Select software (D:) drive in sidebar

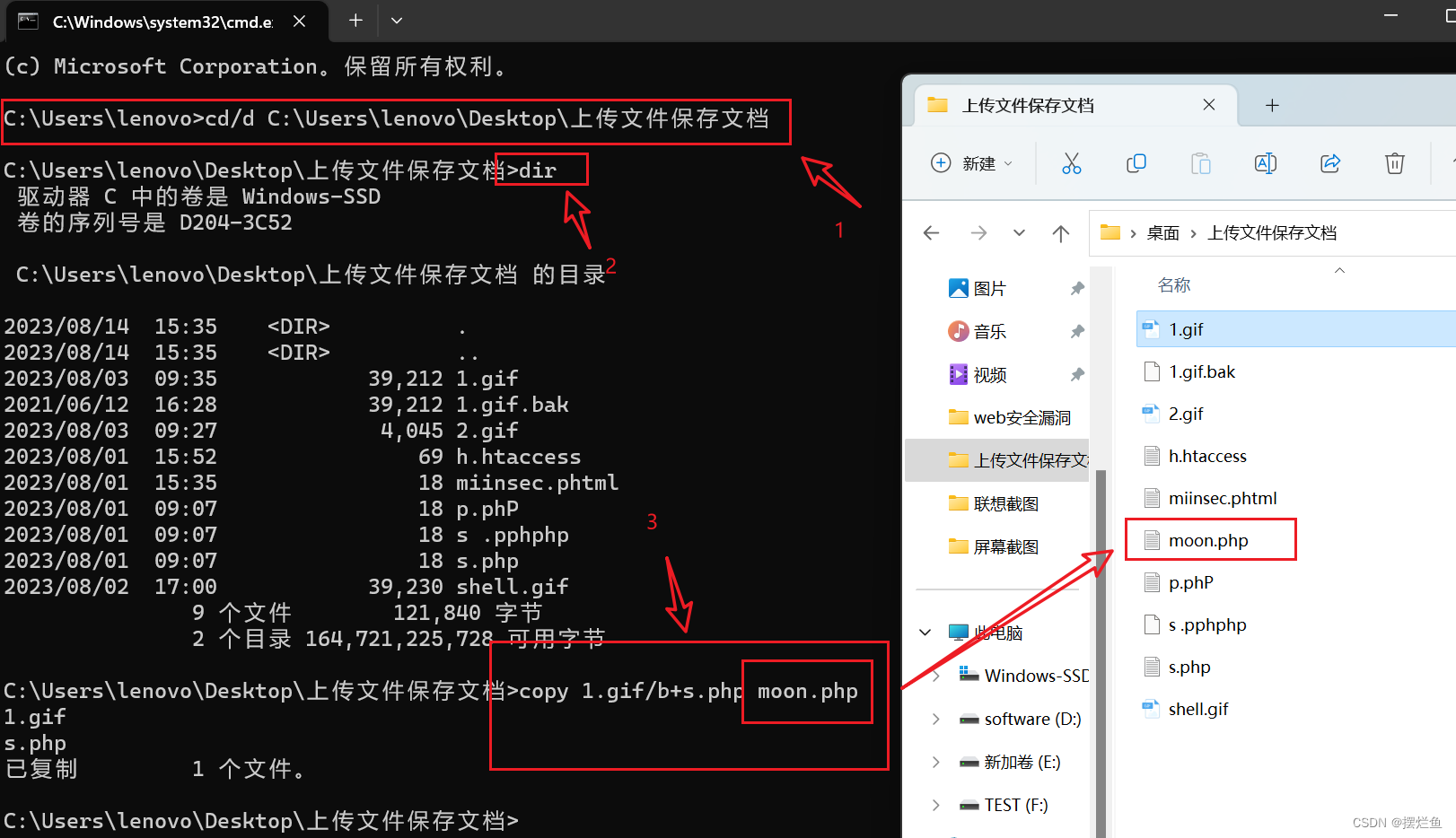(1020, 719)
